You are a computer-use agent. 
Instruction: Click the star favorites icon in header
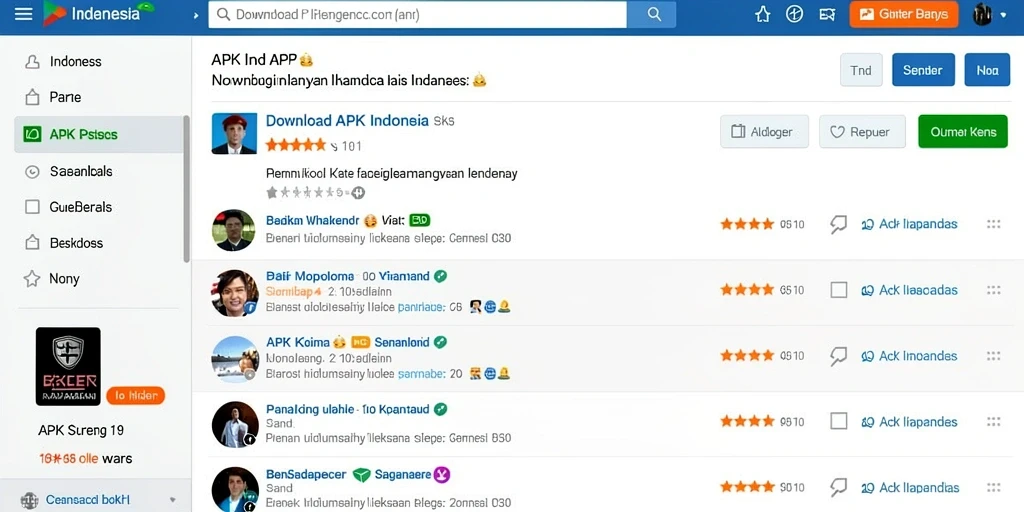[x=762, y=14]
